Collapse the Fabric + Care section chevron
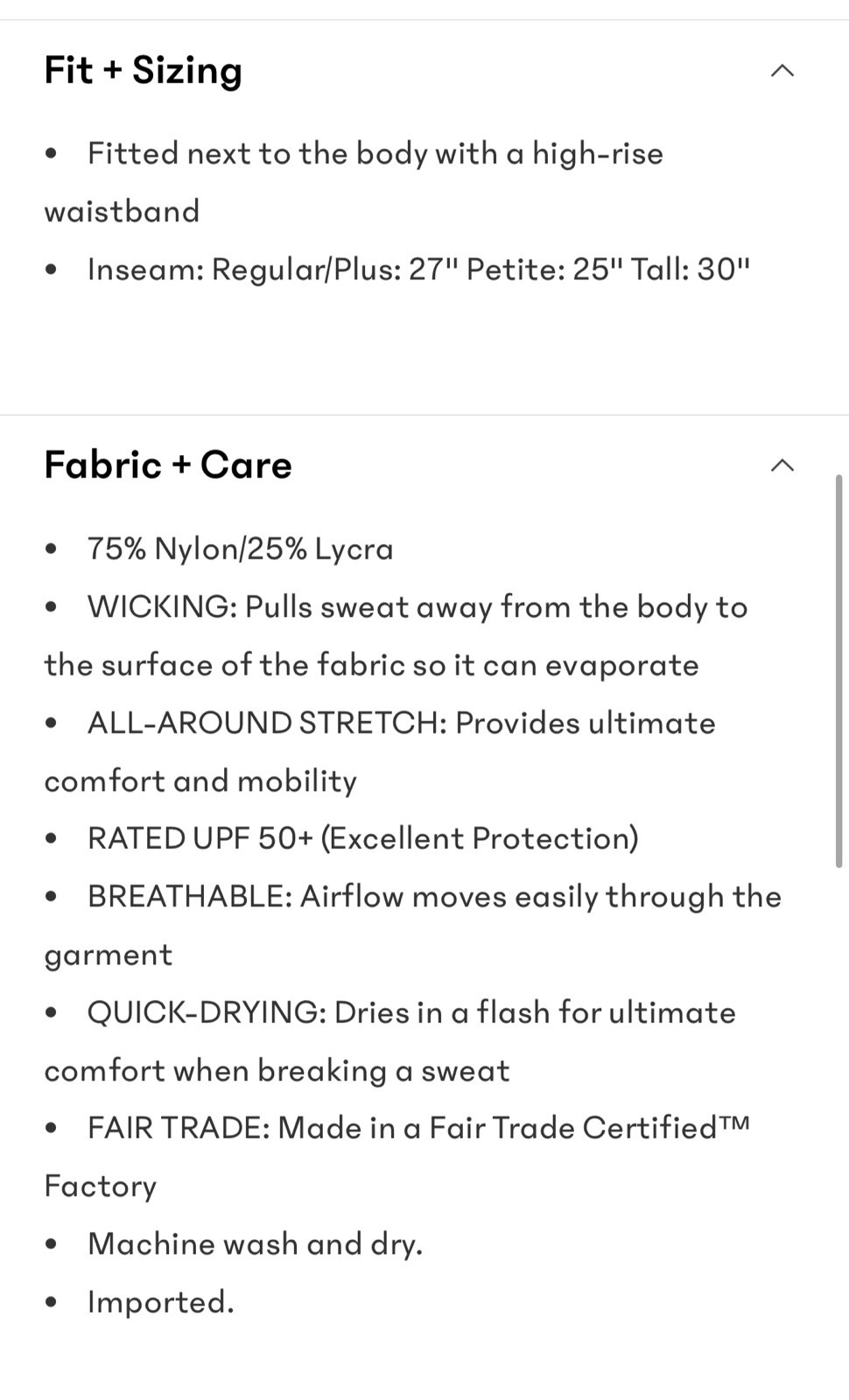849x1400 pixels. [x=782, y=465]
